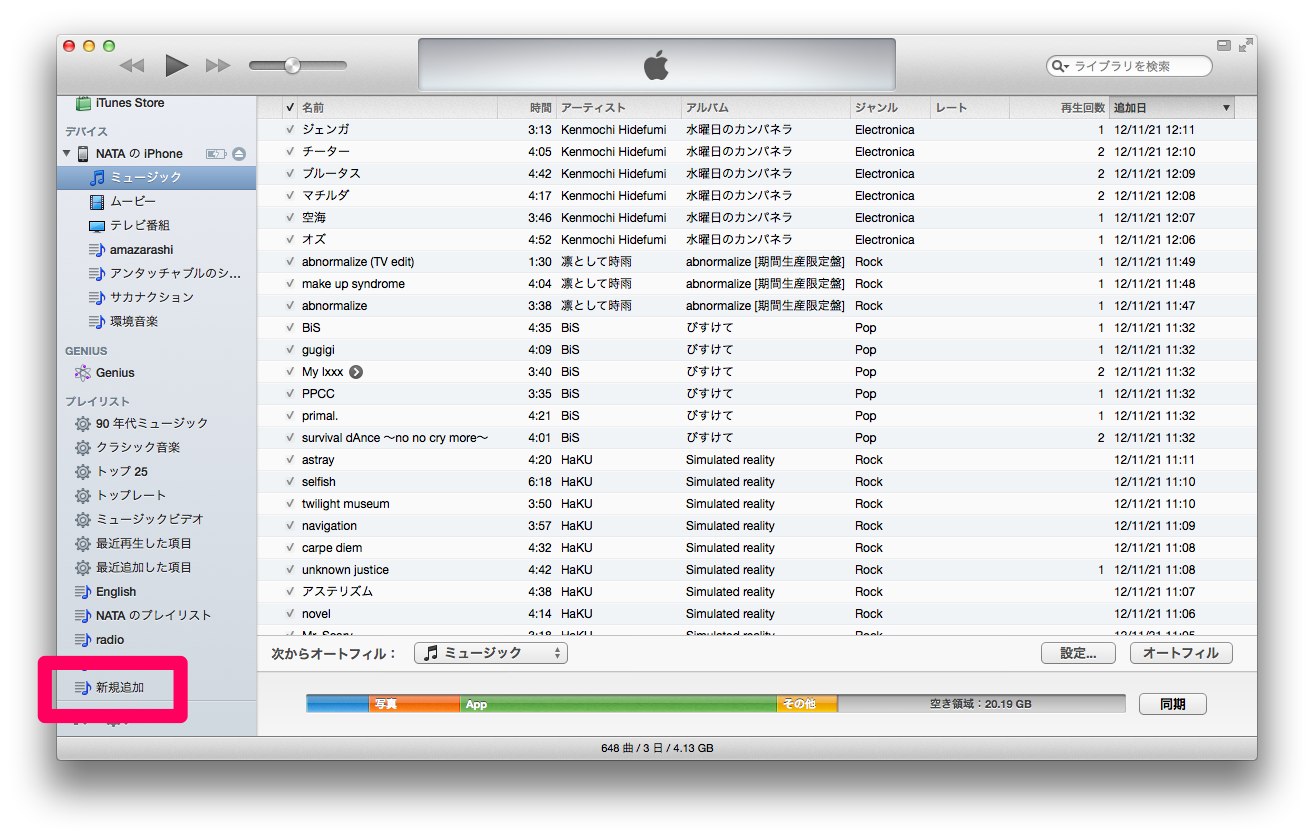The height and width of the screenshot is (839, 1314).
Task: Adjust the volume slider knob
Action: (x=292, y=66)
